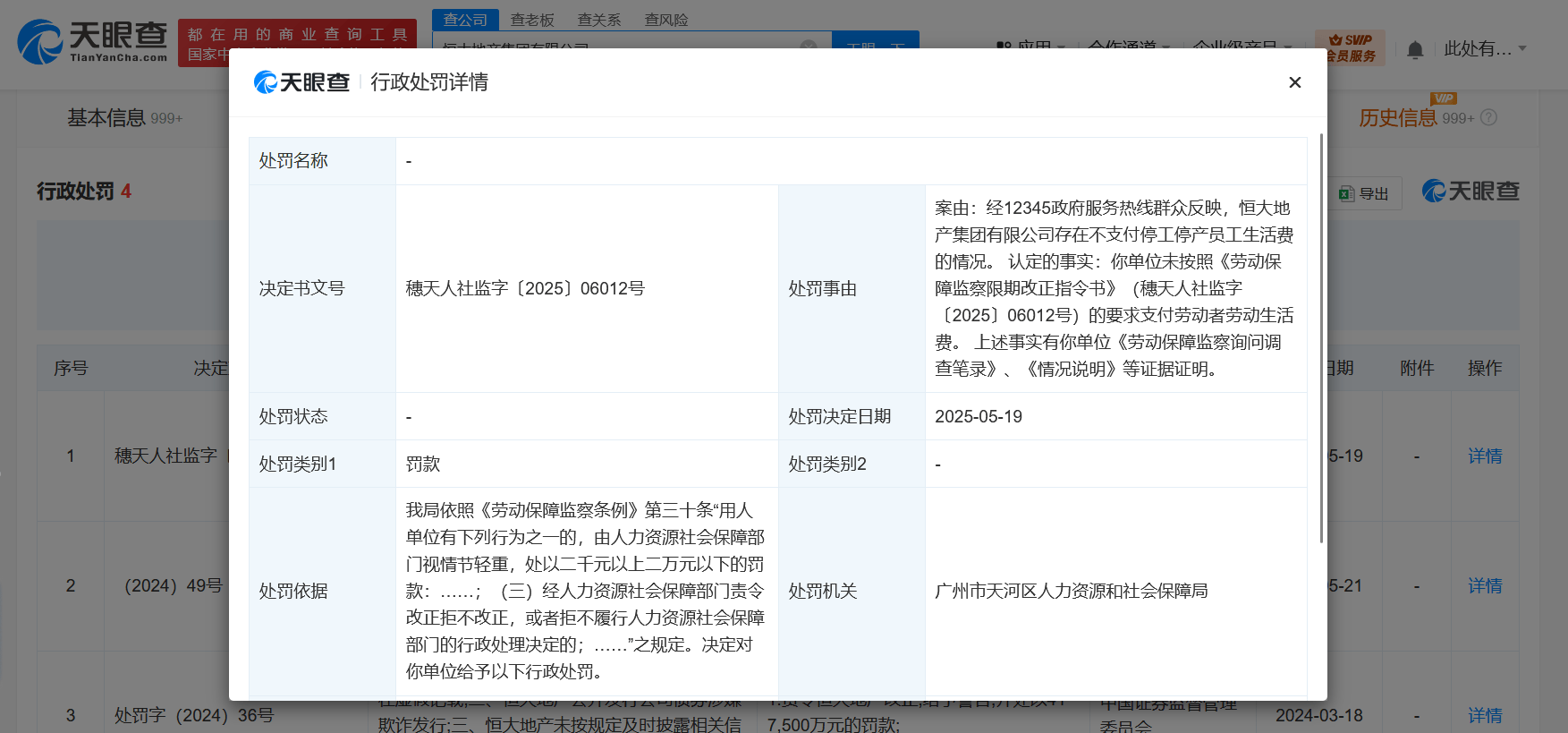Select the 处罚类别1 label cell

pyautogui.click(x=322, y=464)
